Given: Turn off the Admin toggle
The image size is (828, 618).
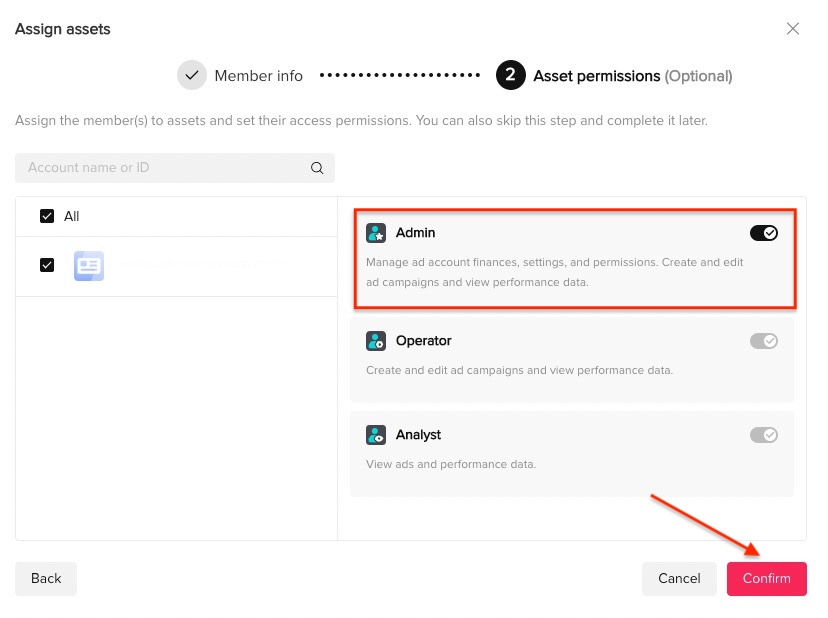Looking at the screenshot, I should point(764,233).
